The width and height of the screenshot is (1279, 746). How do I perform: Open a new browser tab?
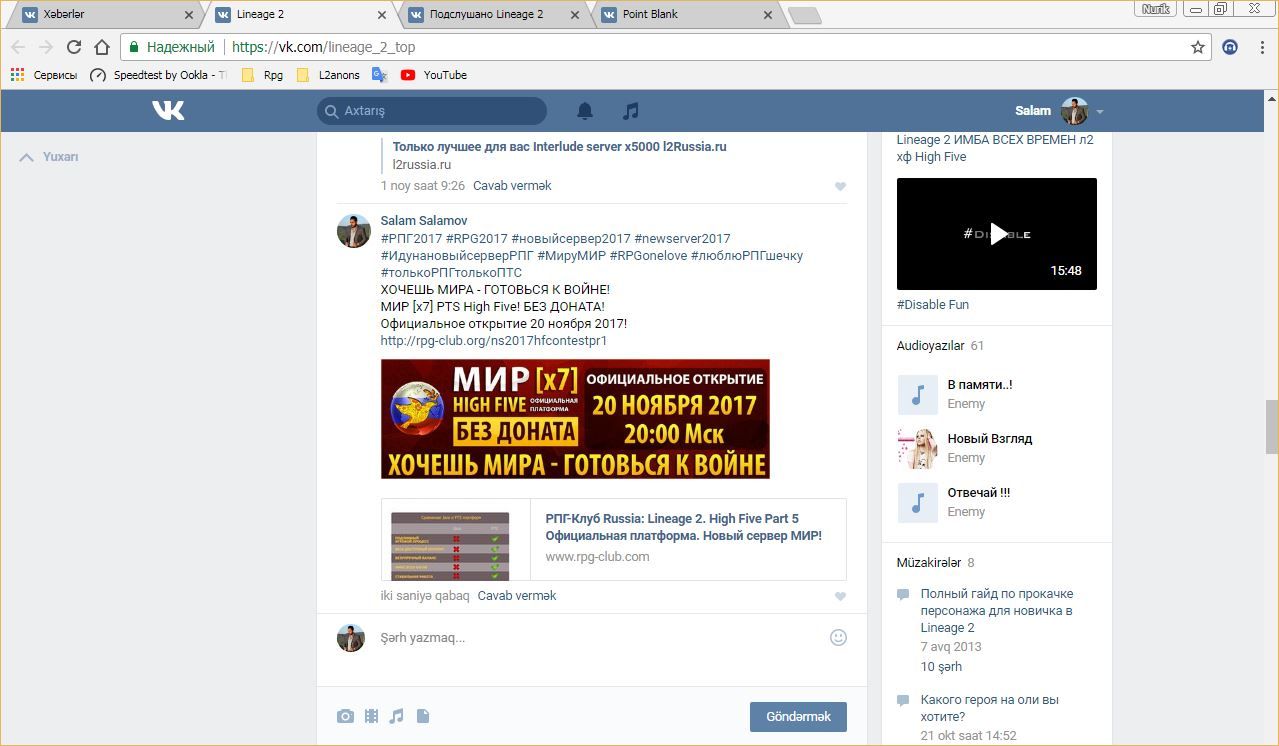pos(804,16)
